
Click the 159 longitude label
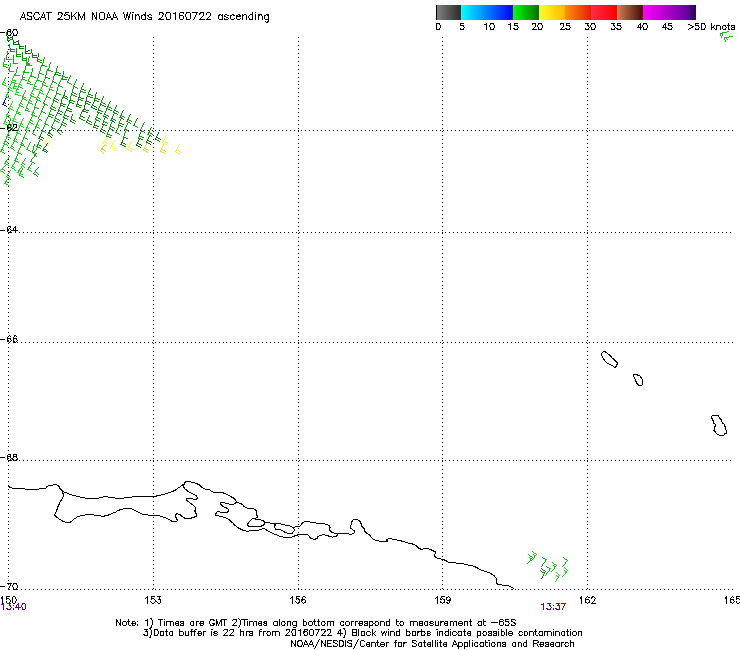click(443, 600)
